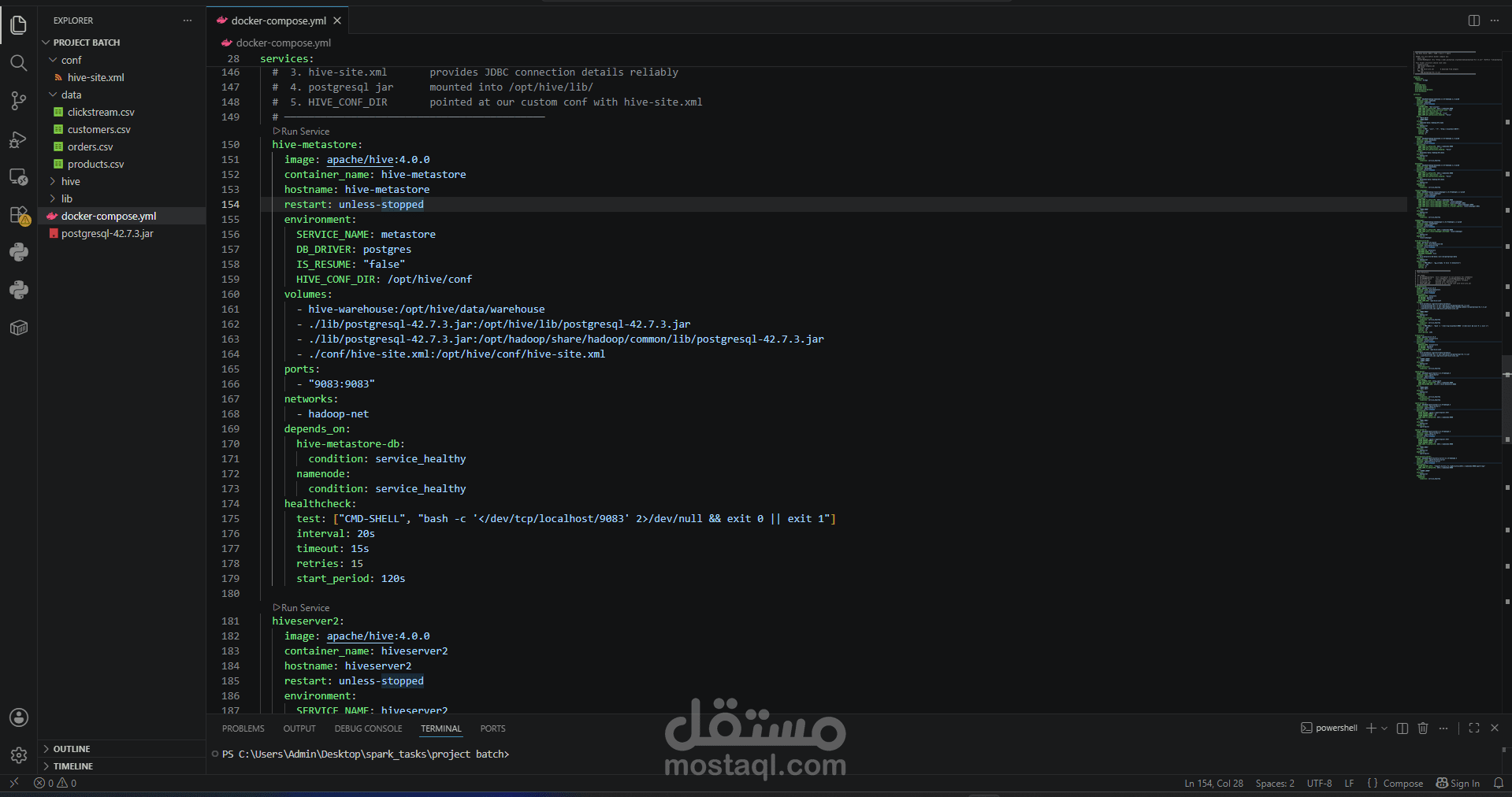Open the Manage gear icon
Viewport: 1512px width, 797px height.
19,755
